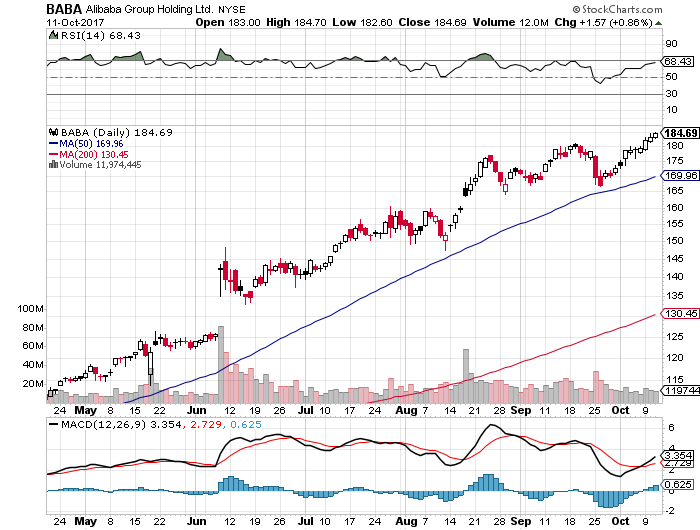The image size is (700, 530).
Task: Click May on the MACD panel date axis
Action: click(x=86, y=521)
